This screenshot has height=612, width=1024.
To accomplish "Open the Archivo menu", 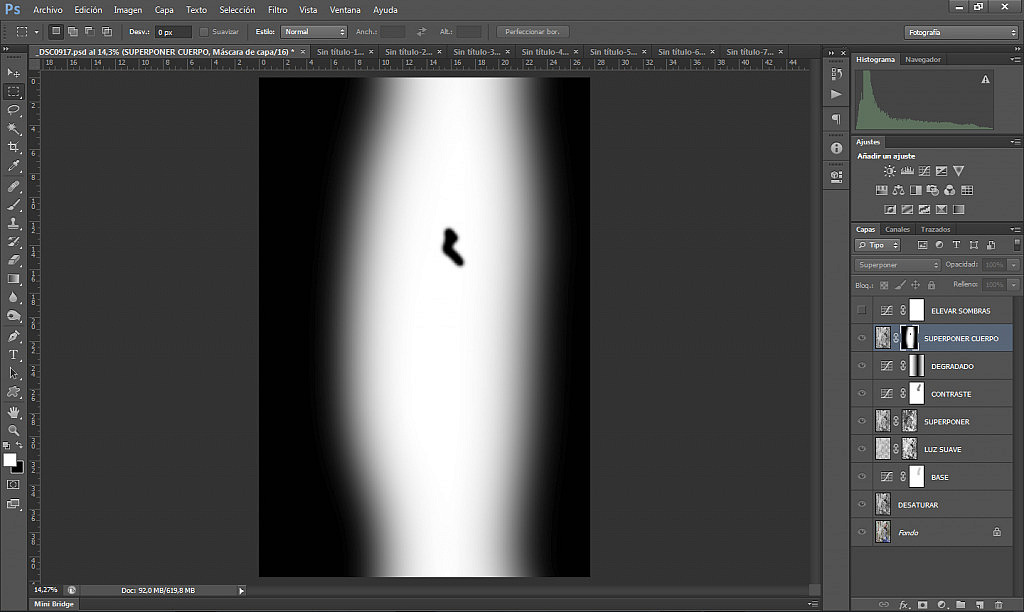I will 48,10.
